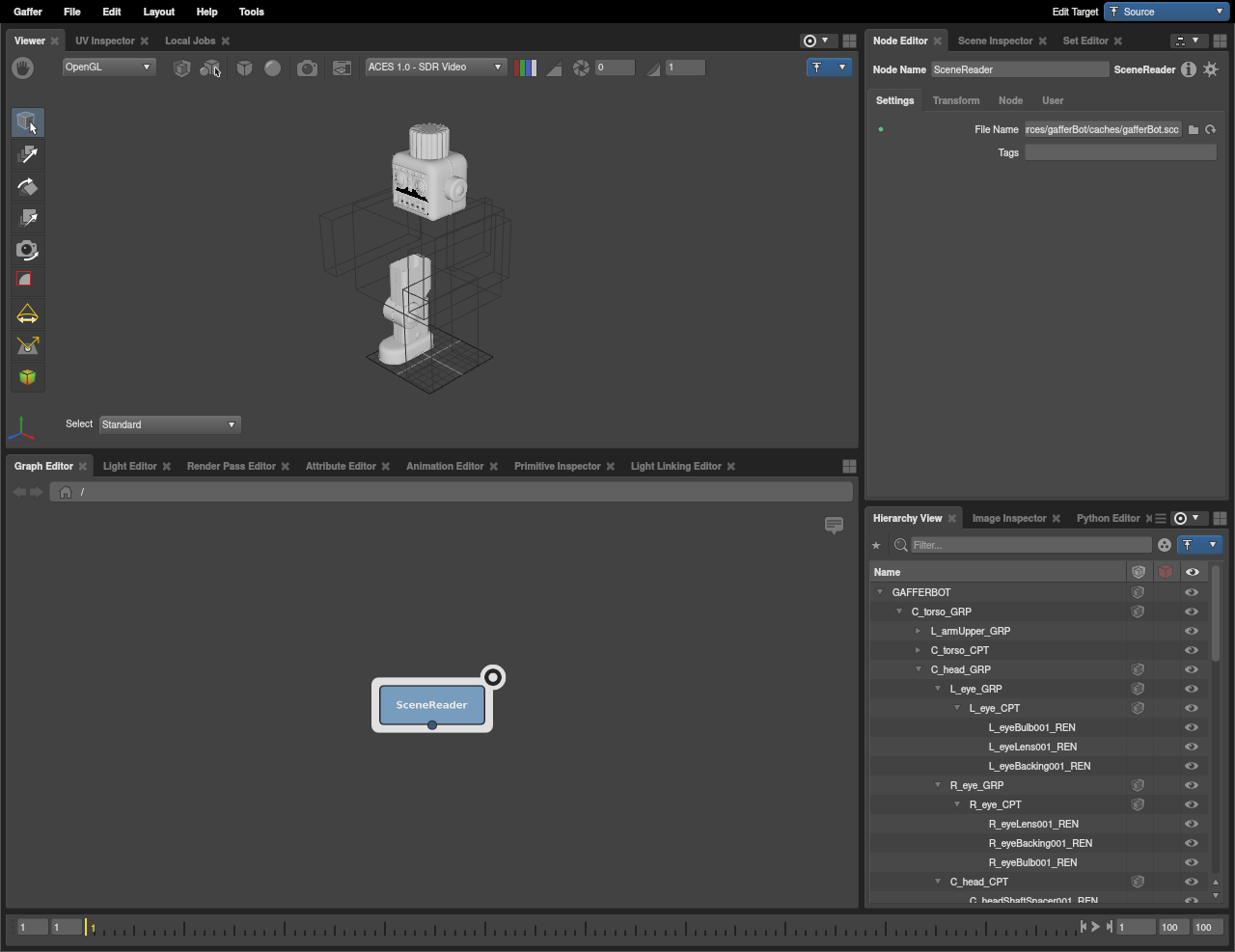Click the RGB channels color swatch
1235x952 pixels.
[x=526, y=68]
